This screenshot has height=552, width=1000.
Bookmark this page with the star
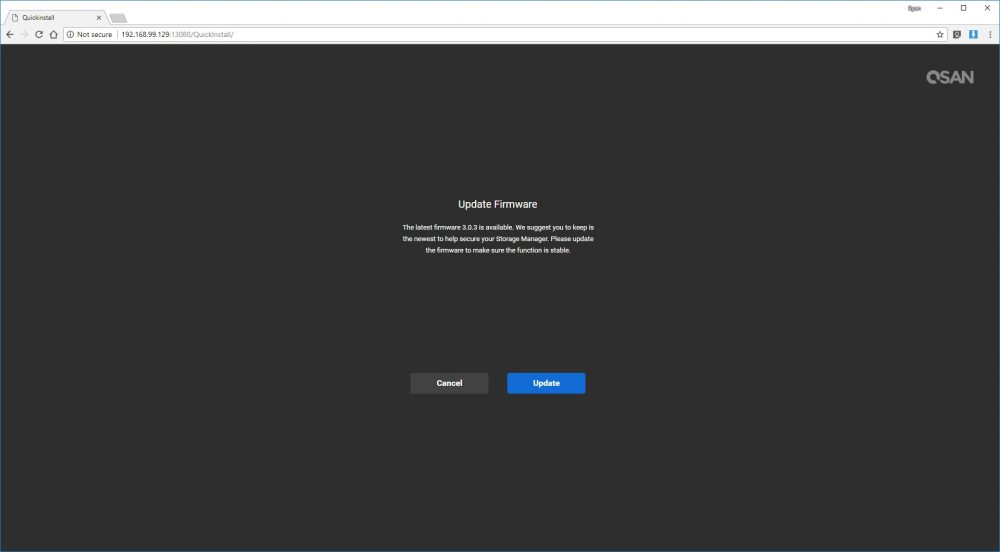[x=939, y=34]
